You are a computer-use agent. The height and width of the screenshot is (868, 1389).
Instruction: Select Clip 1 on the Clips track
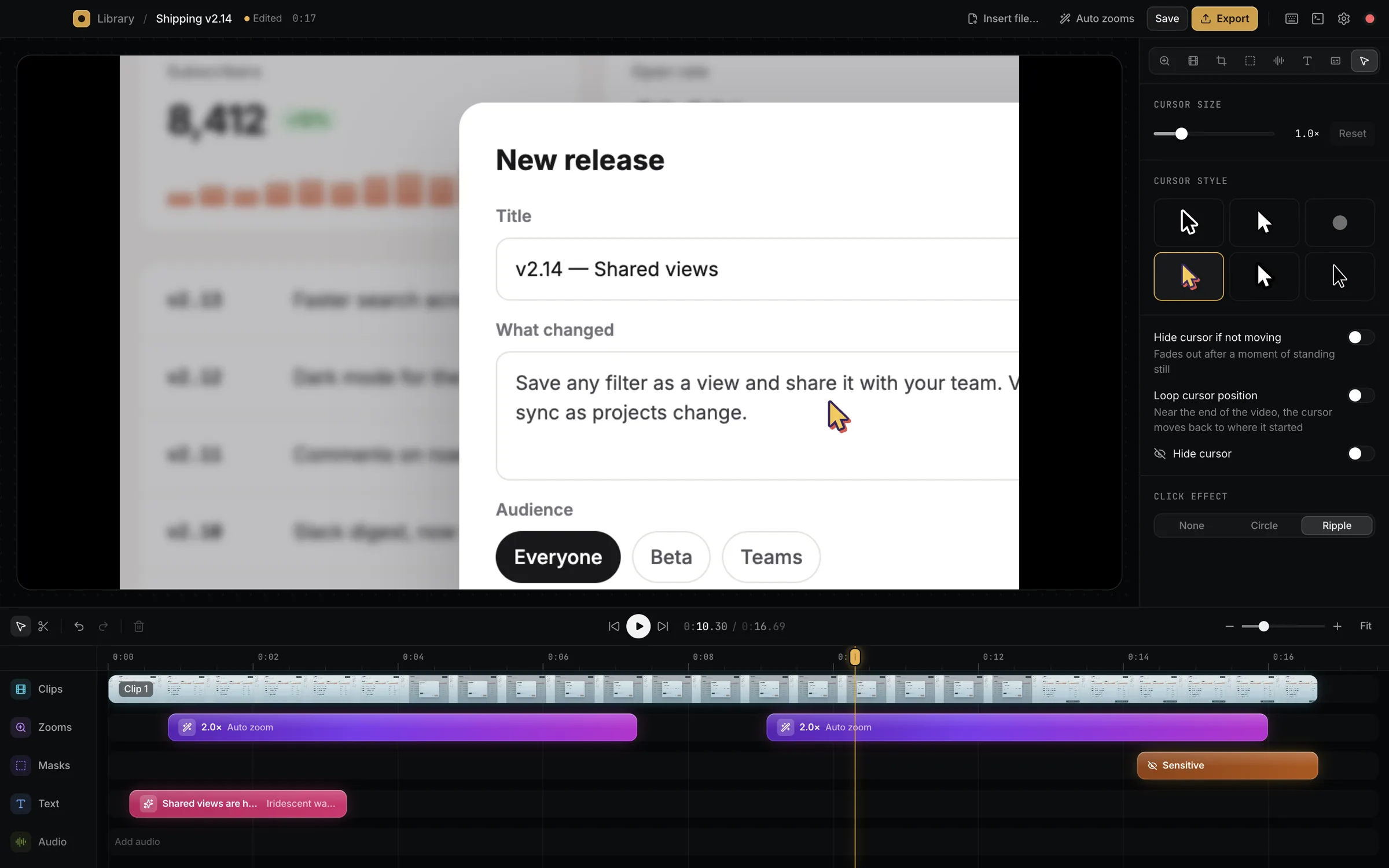(x=712, y=689)
